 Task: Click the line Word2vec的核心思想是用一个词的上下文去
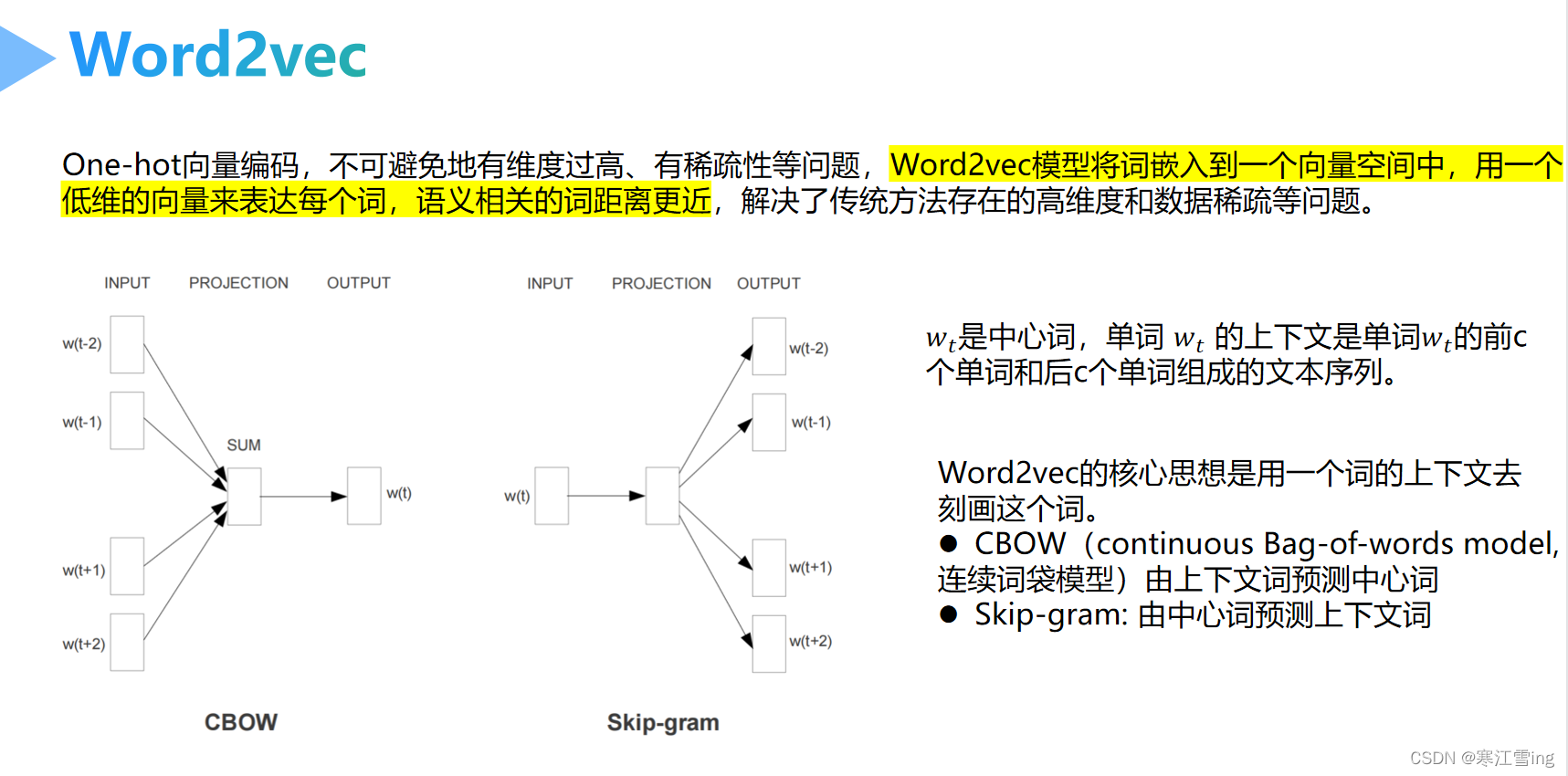click(x=1229, y=474)
